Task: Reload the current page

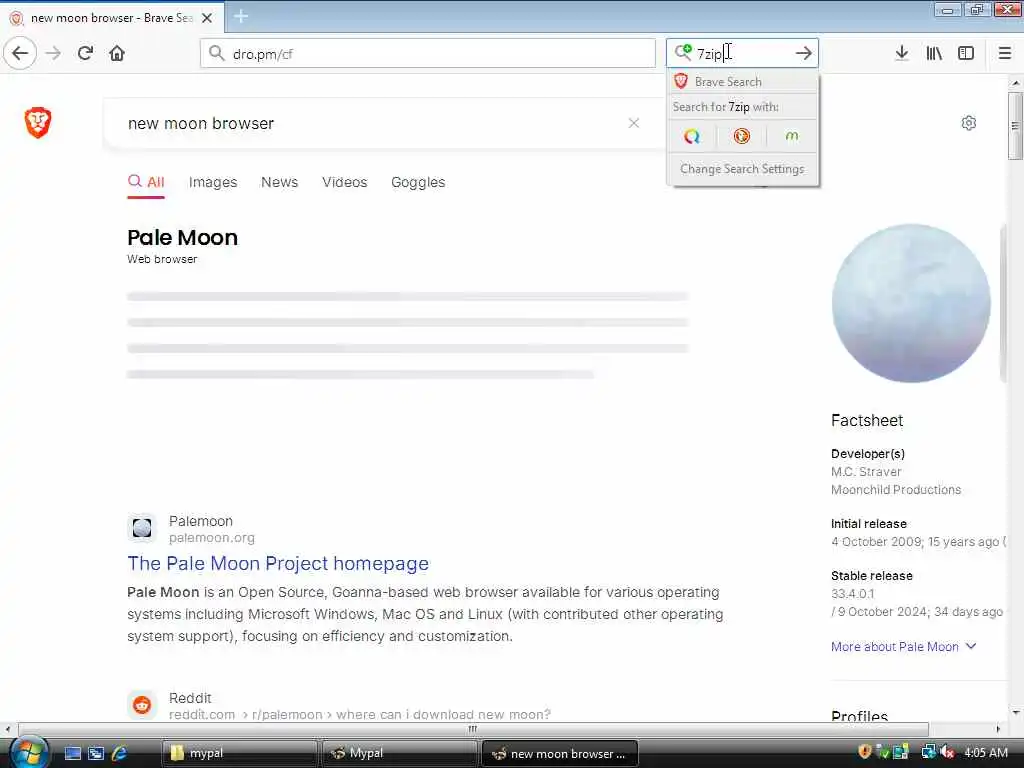Action: [86, 53]
